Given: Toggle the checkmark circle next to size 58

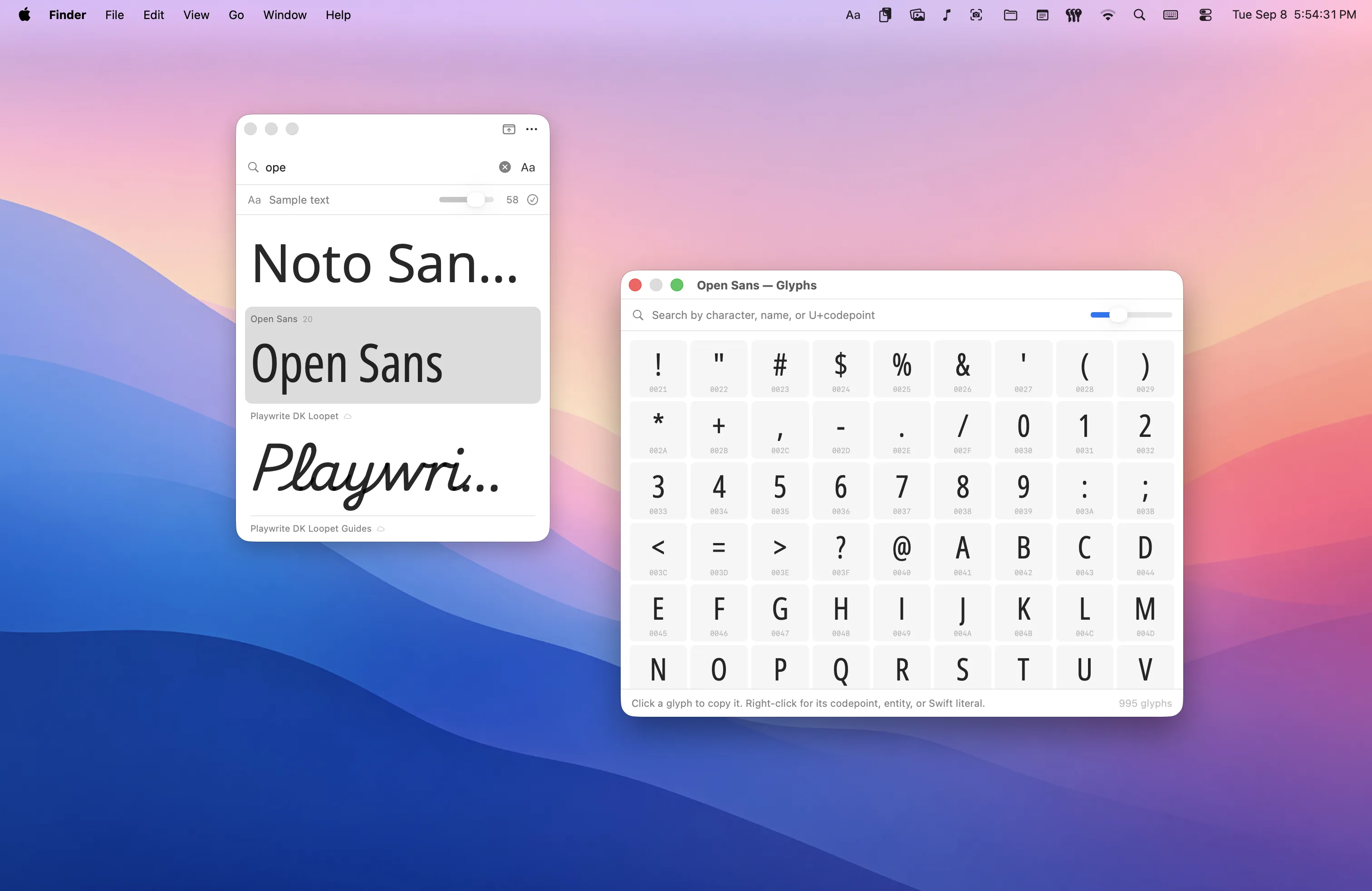Looking at the screenshot, I should pos(533,200).
